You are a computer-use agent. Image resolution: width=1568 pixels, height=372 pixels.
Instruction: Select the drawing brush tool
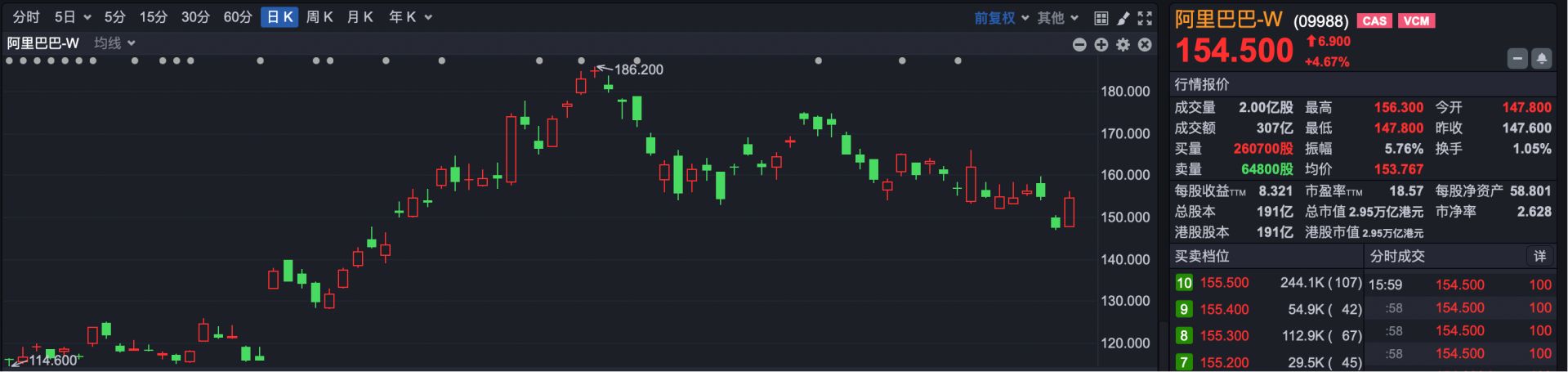pyautogui.click(x=1124, y=18)
